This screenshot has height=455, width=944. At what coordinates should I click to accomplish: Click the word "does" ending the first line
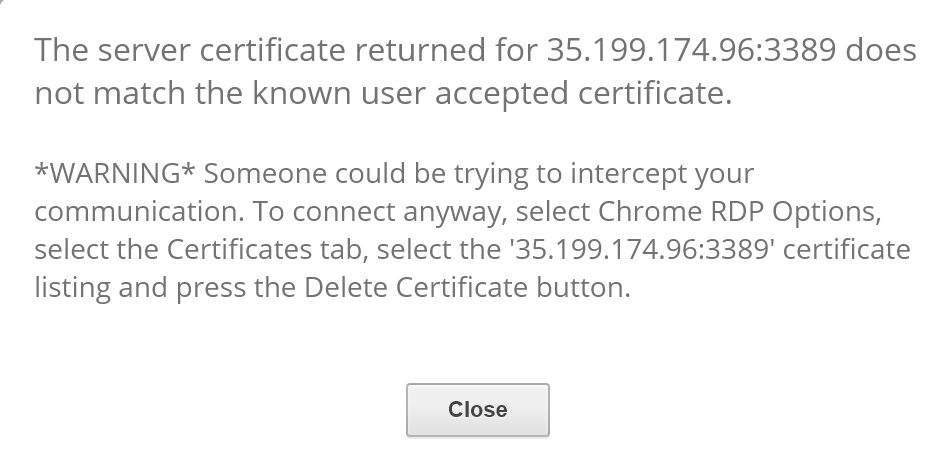tap(881, 50)
